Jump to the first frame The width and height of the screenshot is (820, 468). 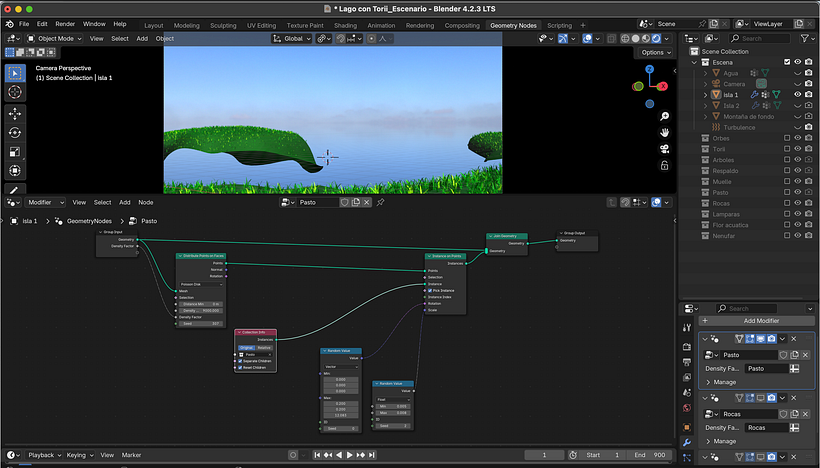point(317,455)
